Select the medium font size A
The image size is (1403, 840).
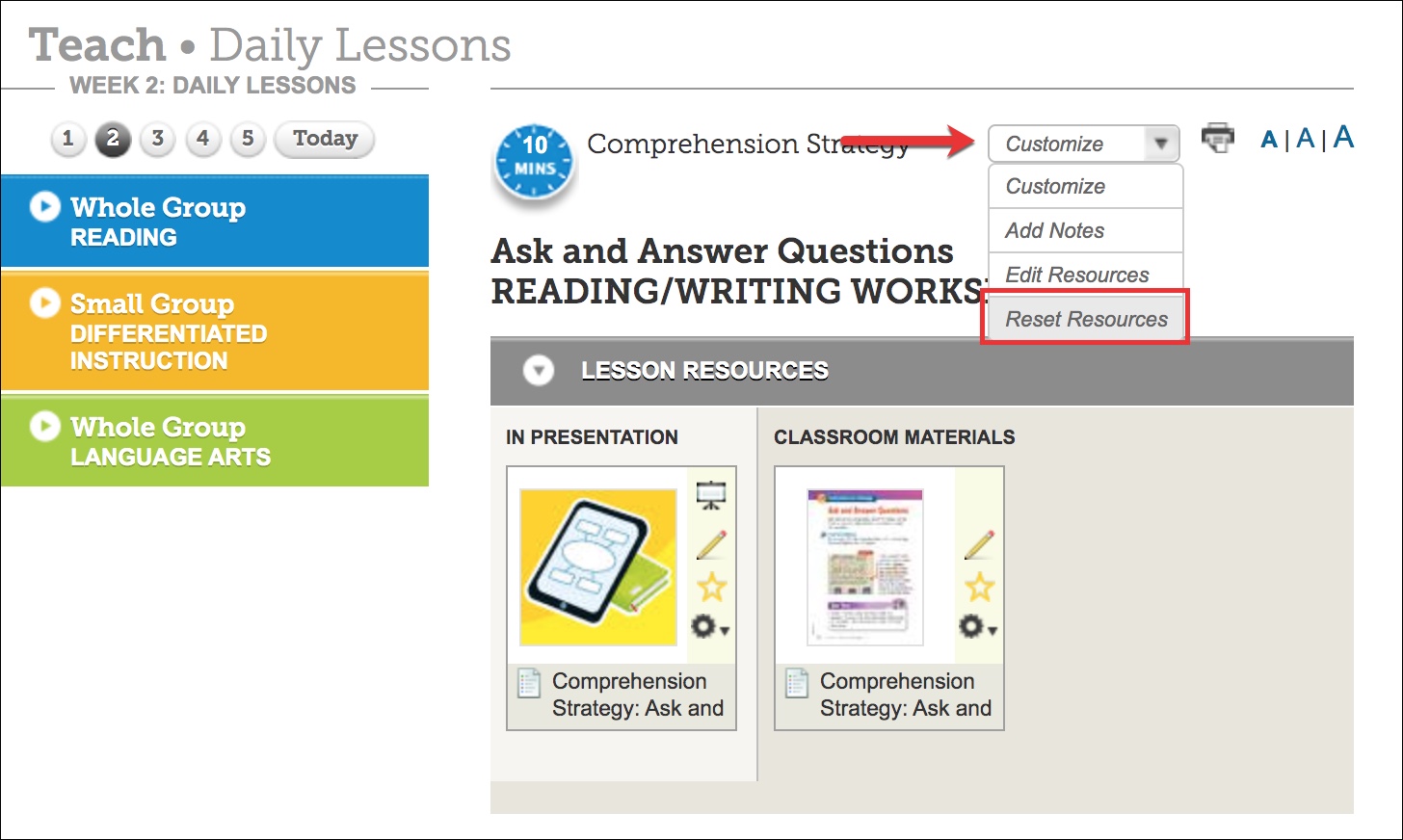pos(1305,139)
